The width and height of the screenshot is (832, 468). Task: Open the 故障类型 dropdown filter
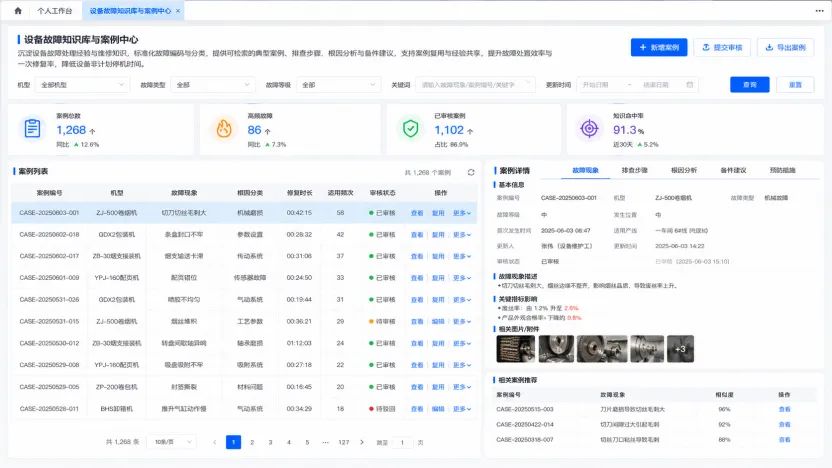tap(213, 85)
